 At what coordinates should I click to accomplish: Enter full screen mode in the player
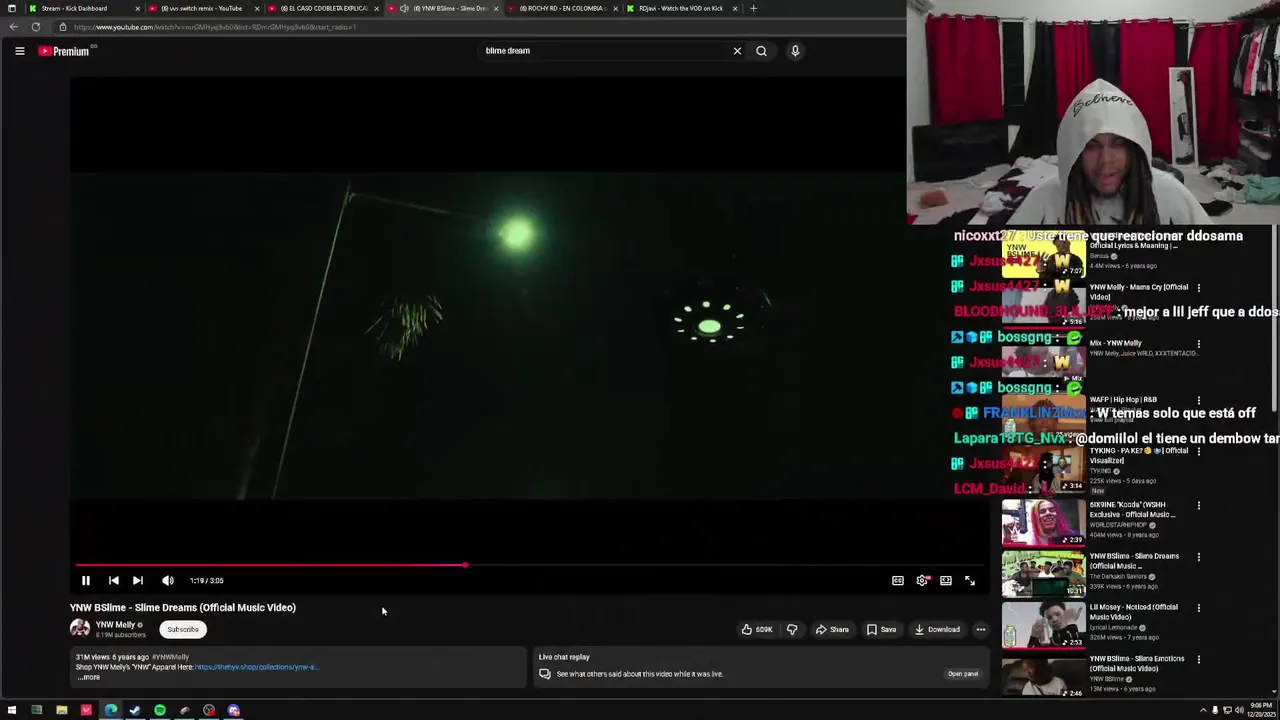970,580
